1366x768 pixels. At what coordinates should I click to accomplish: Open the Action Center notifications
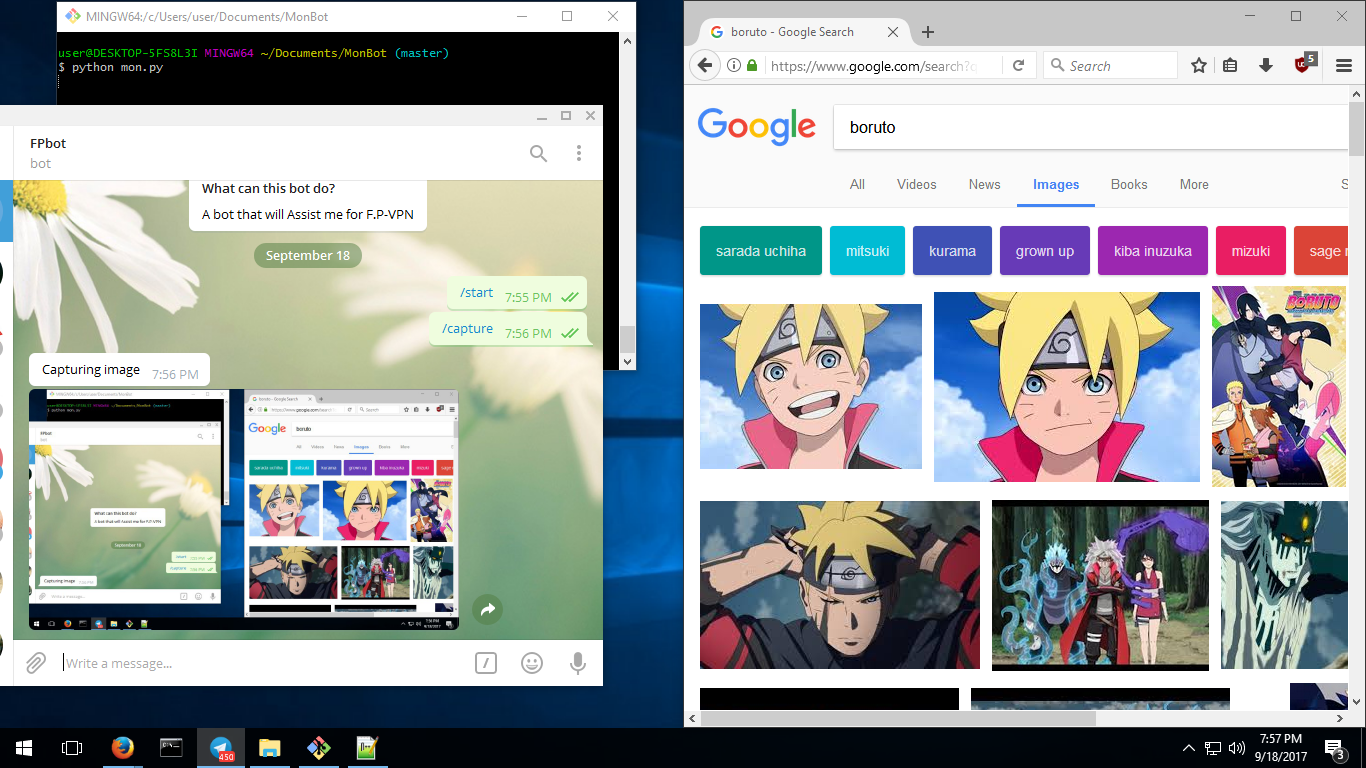[x=1335, y=748]
